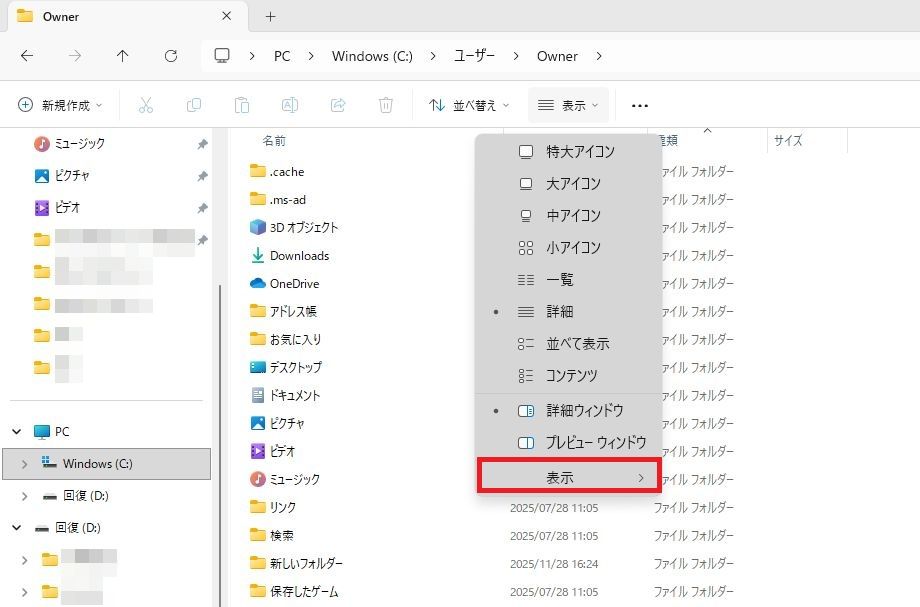The height and width of the screenshot is (607, 920).
Task: Go up one folder level
Action: [123, 56]
